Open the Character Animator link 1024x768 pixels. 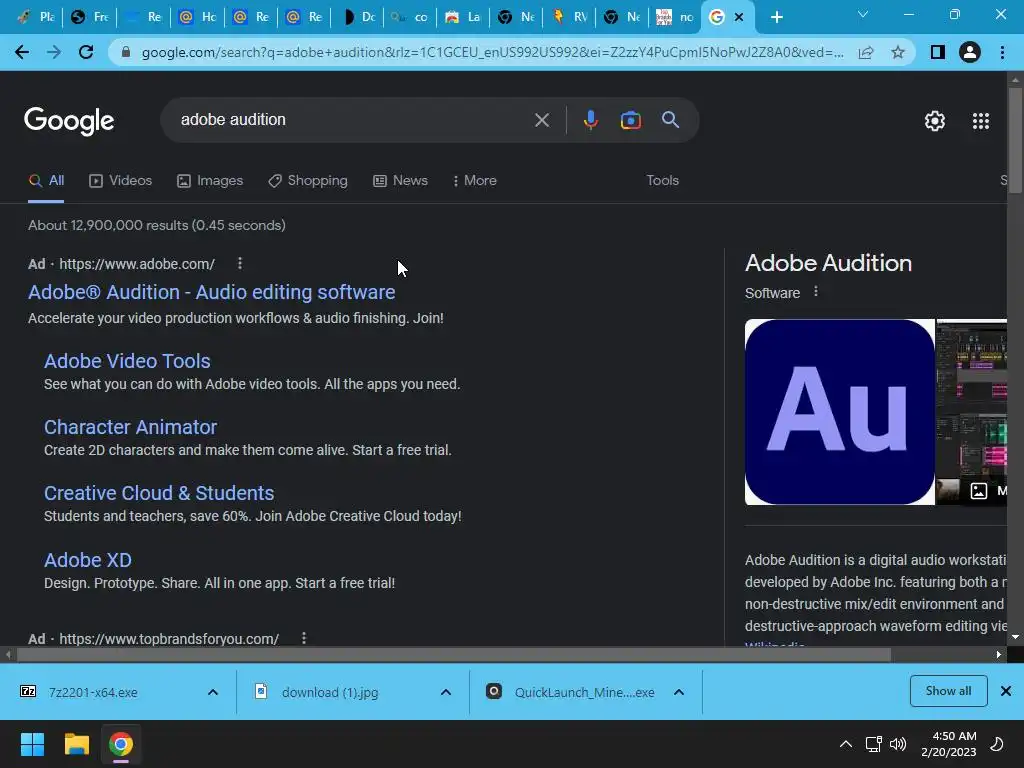pyautogui.click(x=131, y=427)
